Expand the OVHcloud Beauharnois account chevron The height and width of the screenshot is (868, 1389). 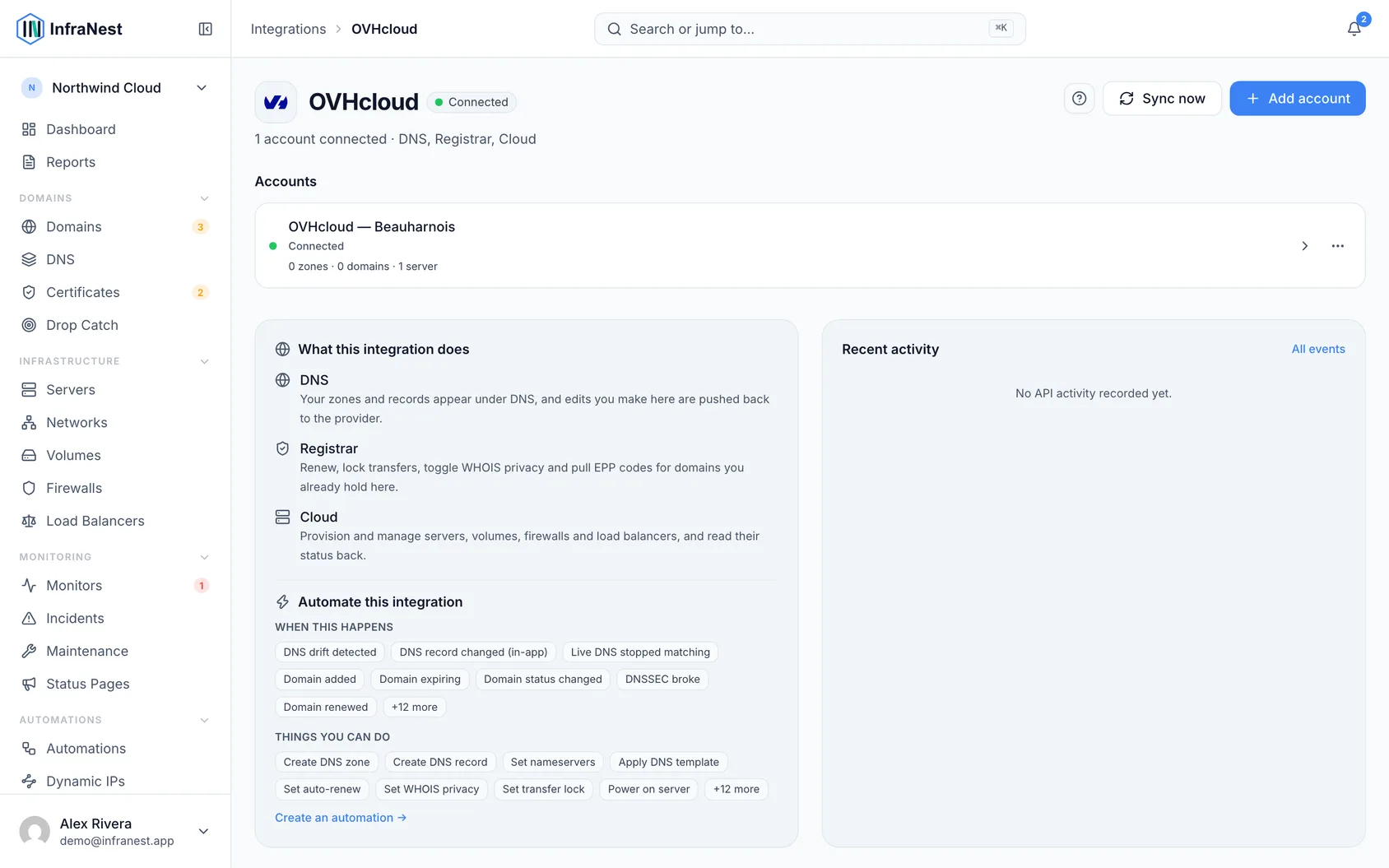click(1305, 246)
